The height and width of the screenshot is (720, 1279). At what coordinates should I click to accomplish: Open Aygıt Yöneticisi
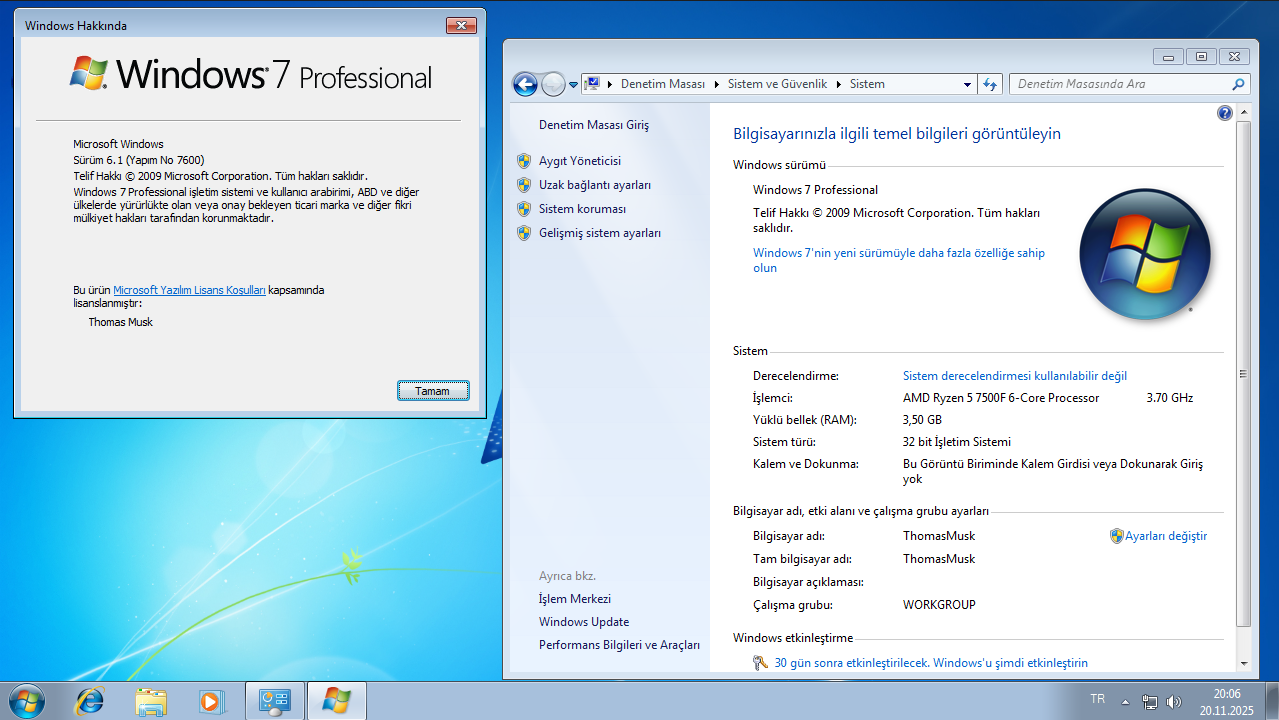pos(580,161)
